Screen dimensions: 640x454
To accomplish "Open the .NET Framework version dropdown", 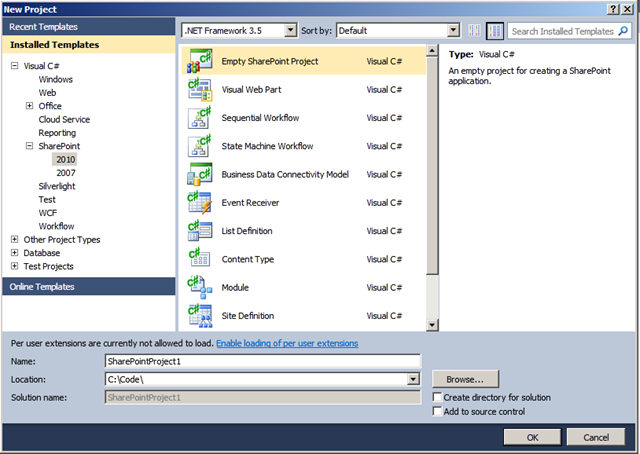I will point(290,30).
